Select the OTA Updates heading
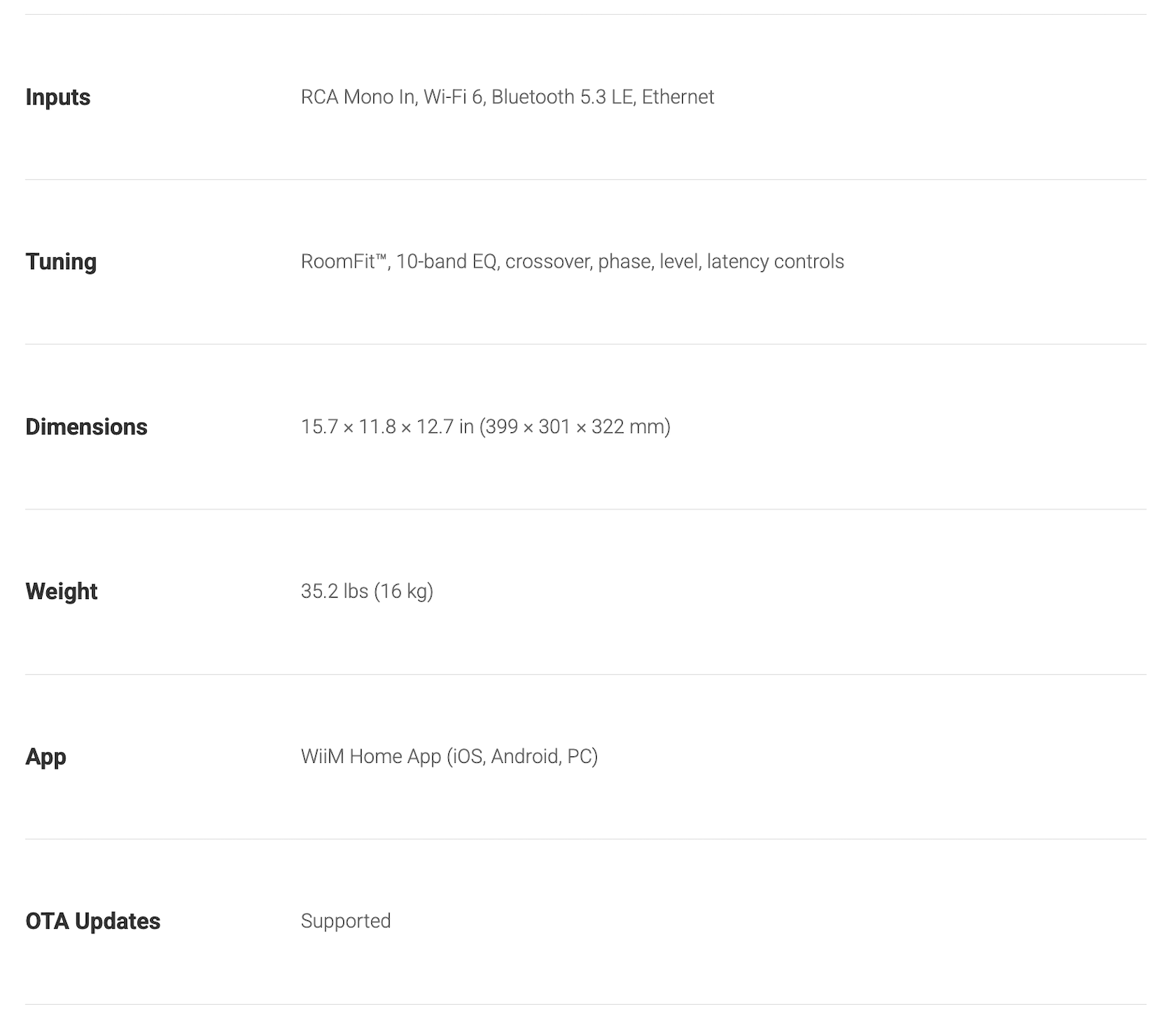Screen dimensions: 1176x1032 tap(93, 922)
